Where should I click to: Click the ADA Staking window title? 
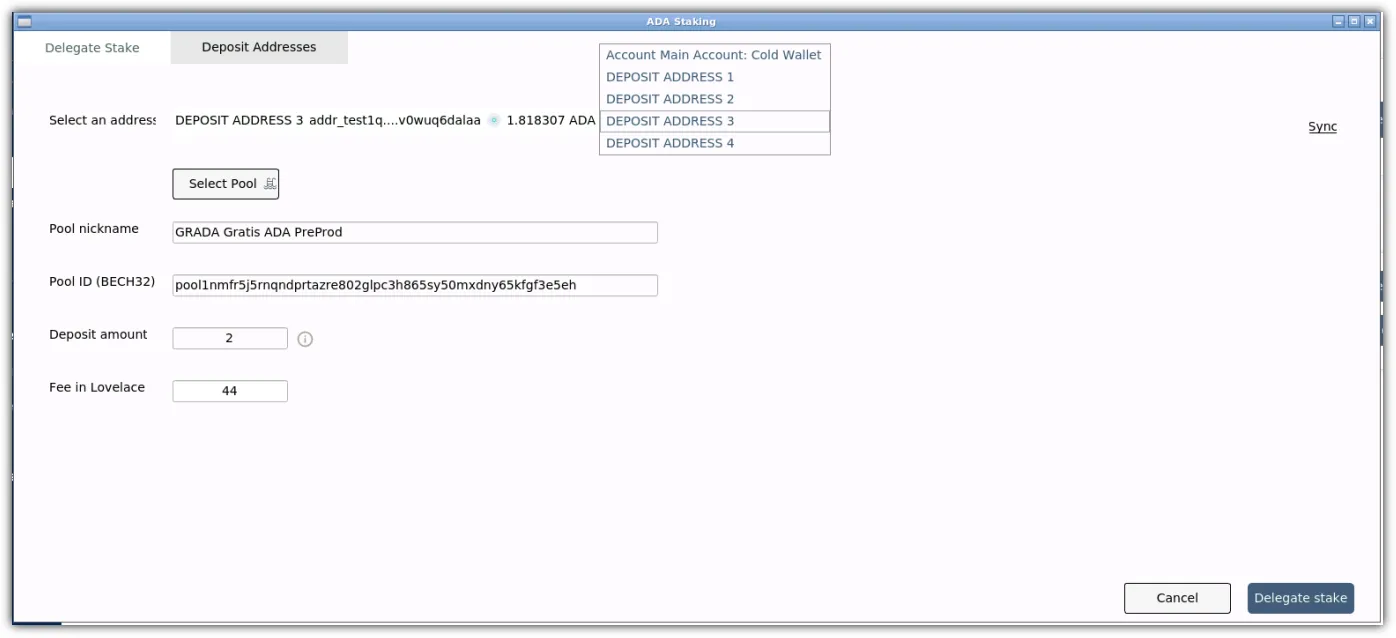(x=681, y=21)
